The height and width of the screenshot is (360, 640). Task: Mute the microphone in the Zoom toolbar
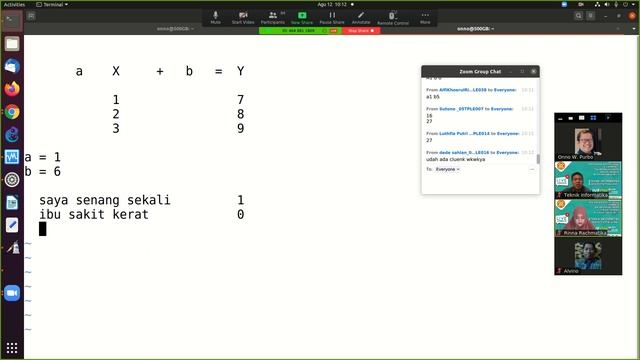216,18
